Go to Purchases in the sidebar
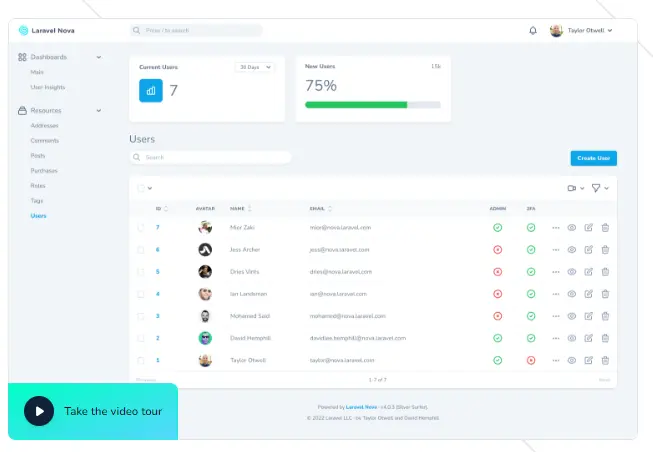 [x=44, y=171]
